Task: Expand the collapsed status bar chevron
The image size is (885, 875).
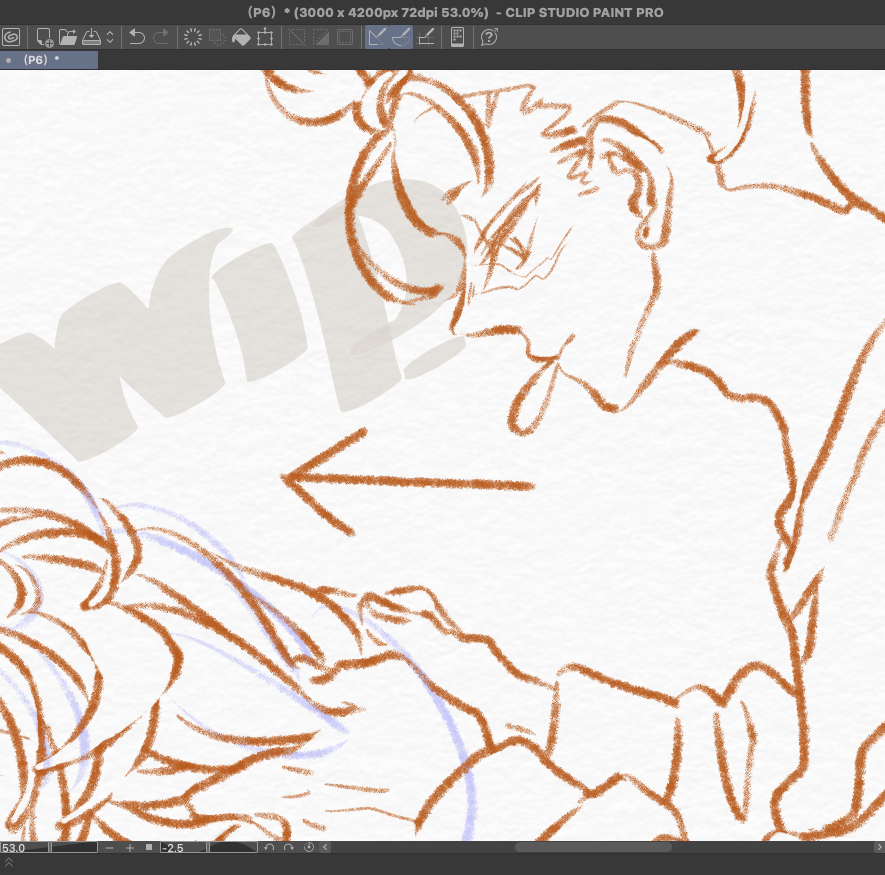Action: 323,846
